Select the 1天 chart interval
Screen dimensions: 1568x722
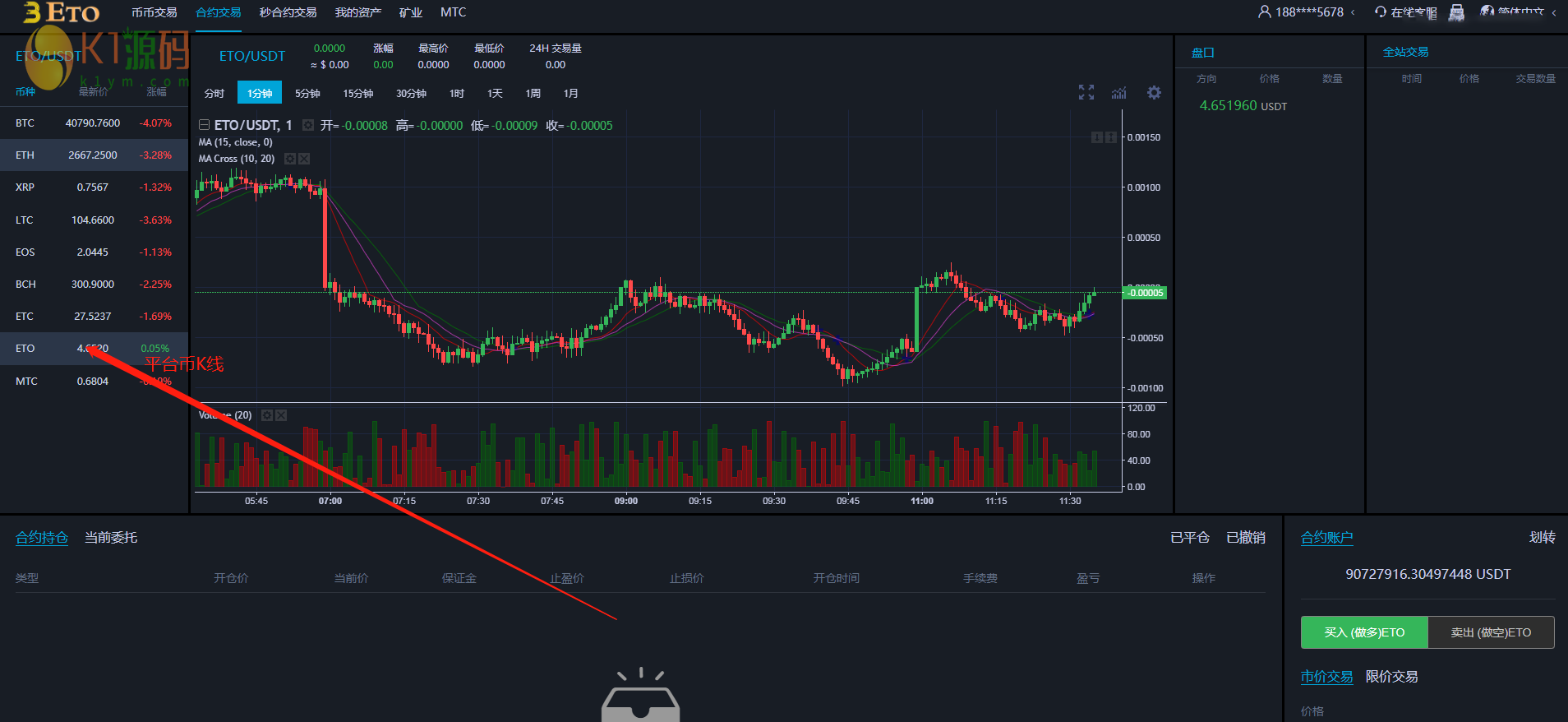click(x=495, y=93)
